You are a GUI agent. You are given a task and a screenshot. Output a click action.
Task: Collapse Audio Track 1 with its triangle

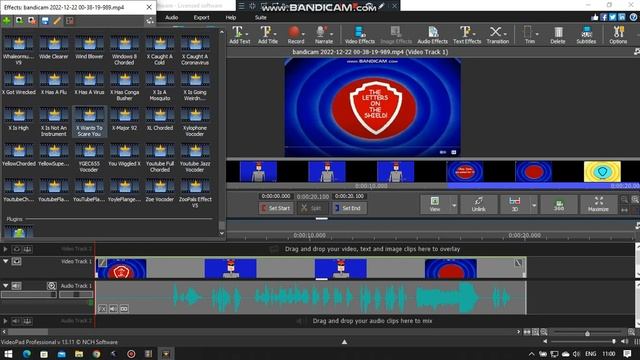point(5,286)
